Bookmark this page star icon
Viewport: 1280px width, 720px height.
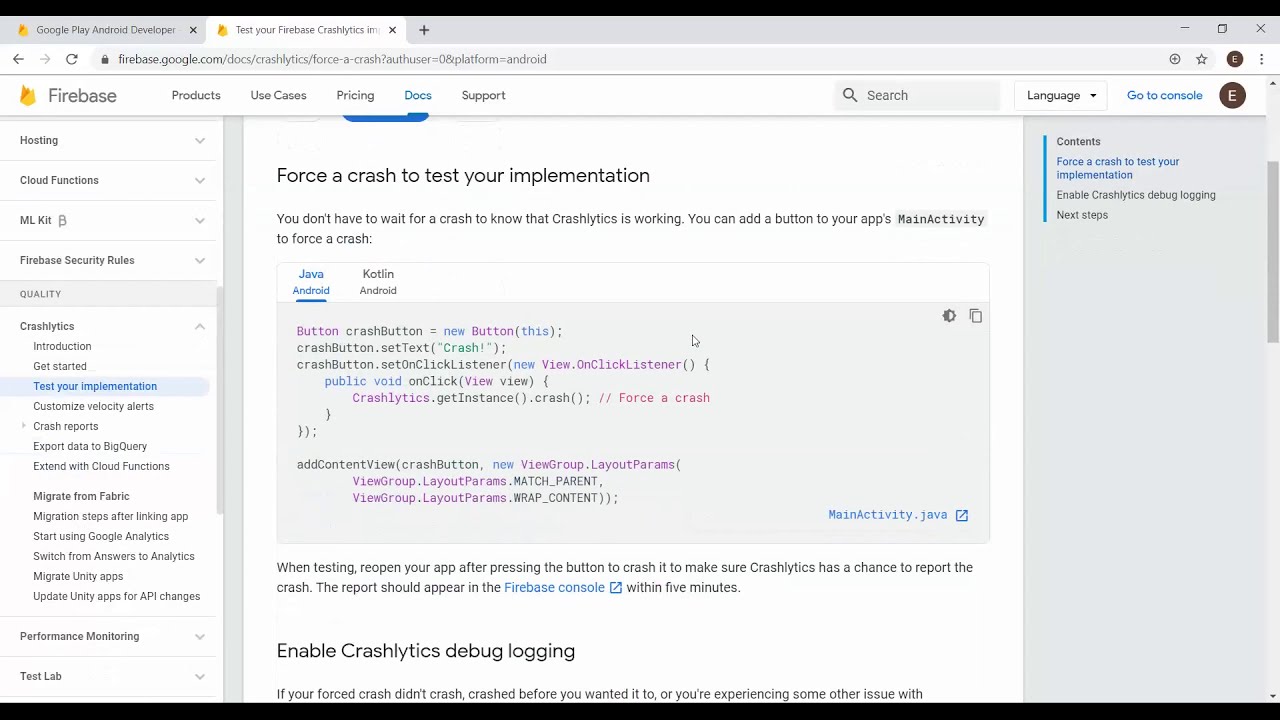1202,59
